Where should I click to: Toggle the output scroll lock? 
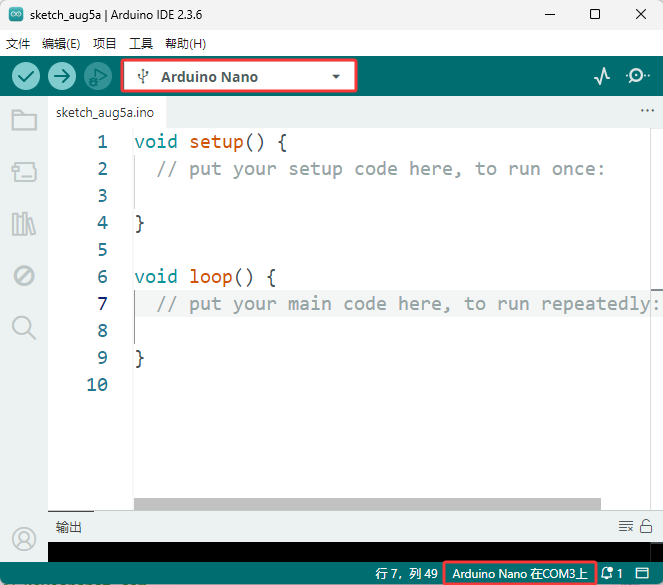point(646,526)
